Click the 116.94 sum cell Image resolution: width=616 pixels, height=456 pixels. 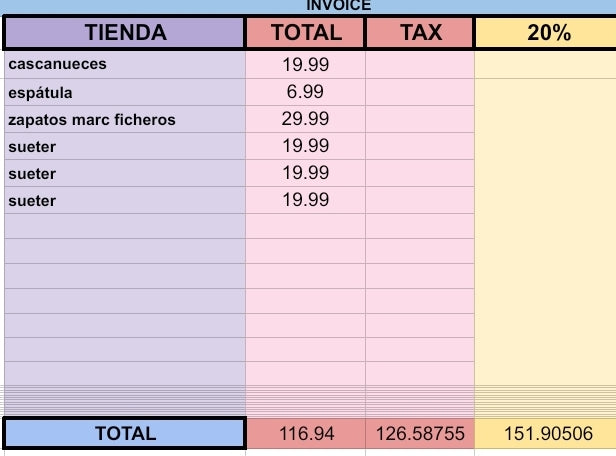pyautogui.click(x=306, y=434)
